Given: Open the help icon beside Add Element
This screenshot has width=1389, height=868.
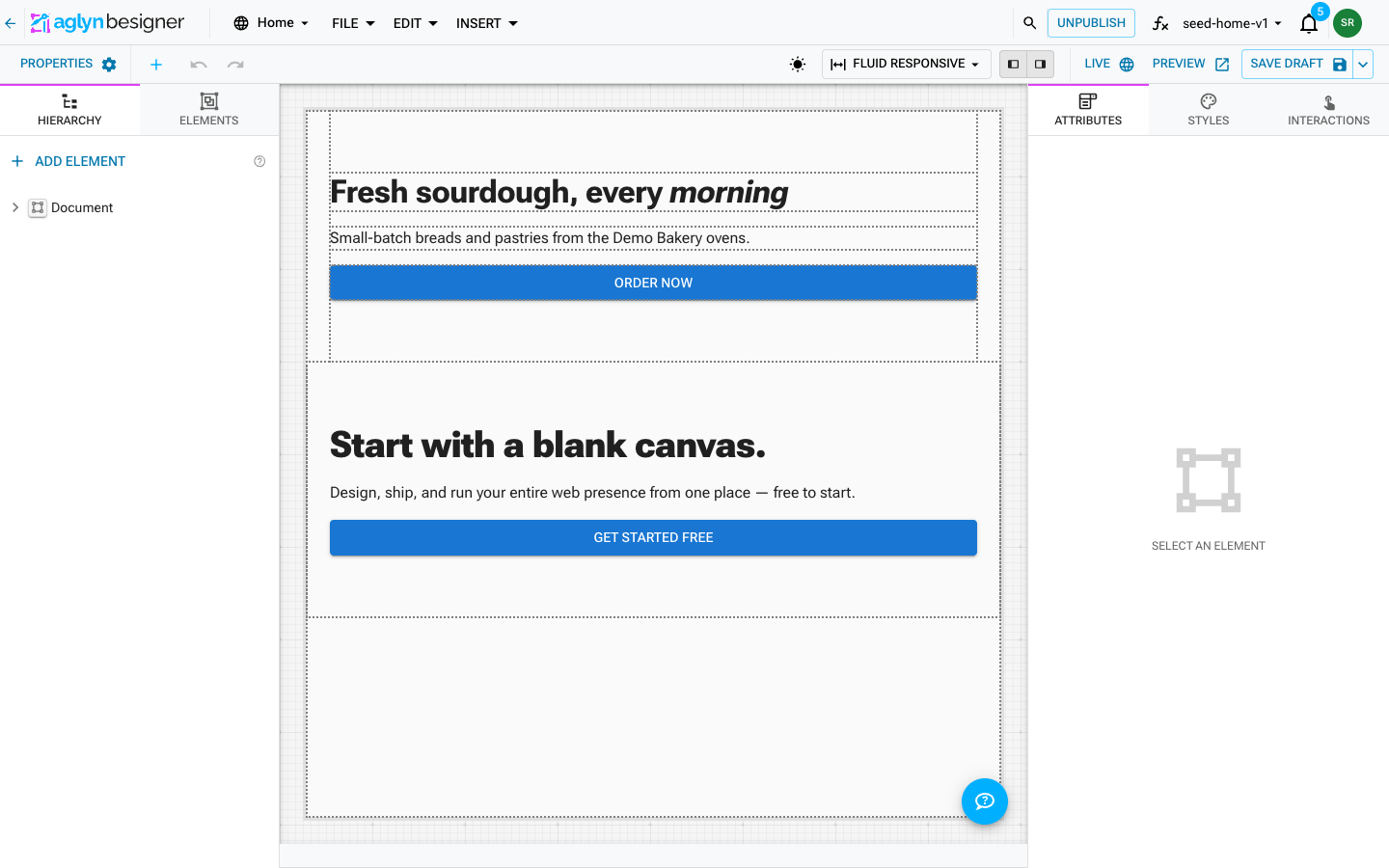Looking at the screenshot, I should [259, 161].
